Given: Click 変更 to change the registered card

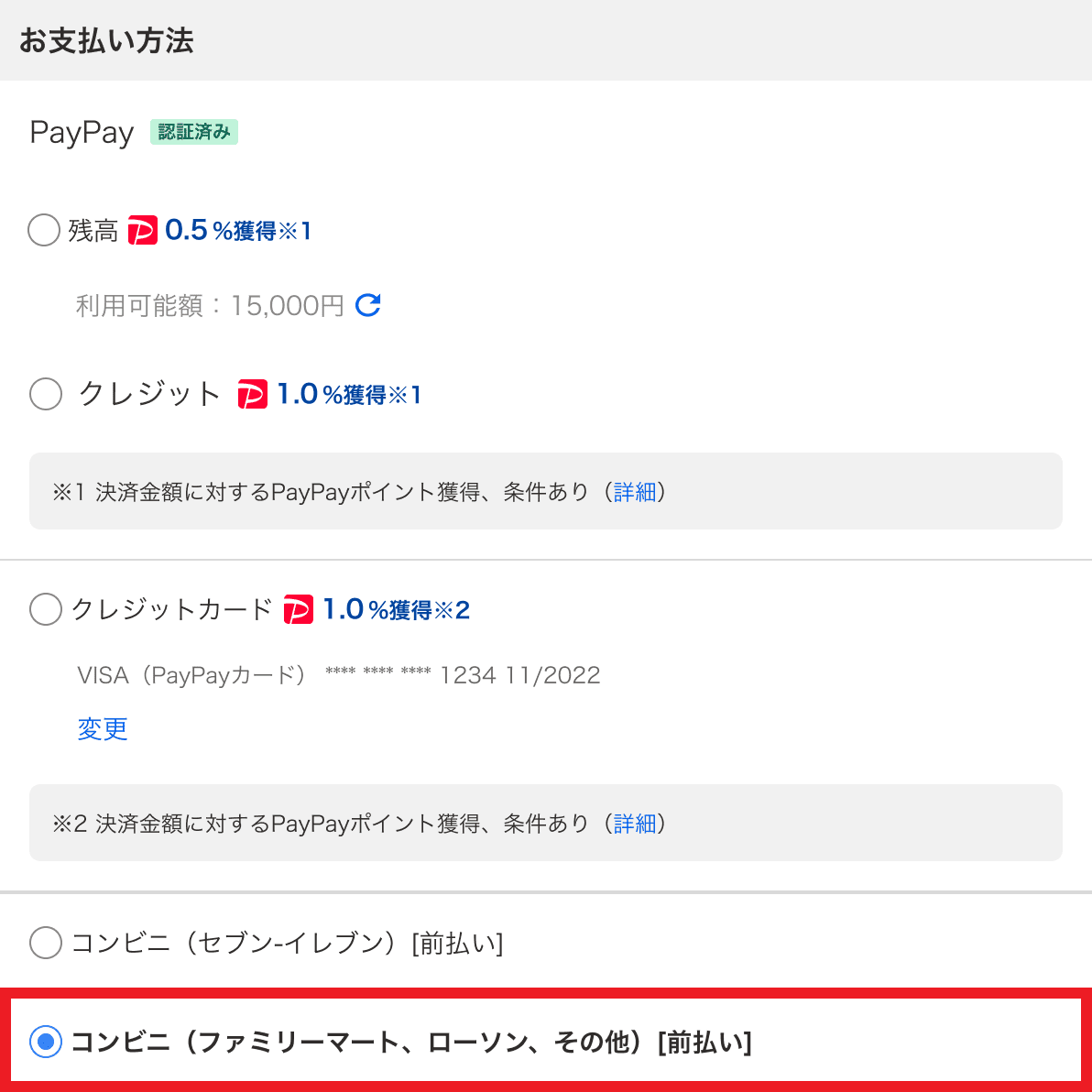Looking at the screenshot, I should pos(102,729).
